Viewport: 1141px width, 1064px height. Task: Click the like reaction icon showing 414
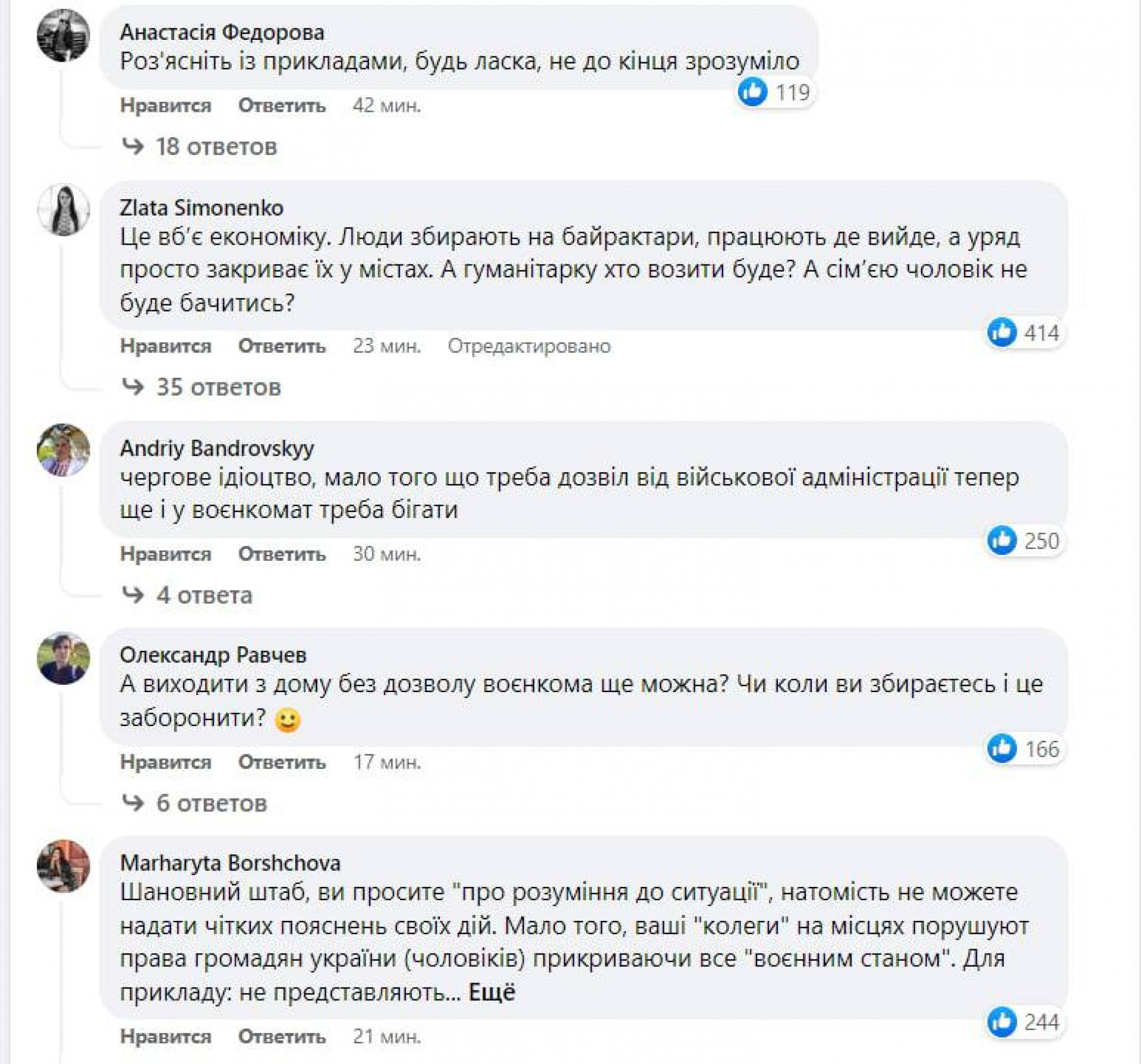1002,333
